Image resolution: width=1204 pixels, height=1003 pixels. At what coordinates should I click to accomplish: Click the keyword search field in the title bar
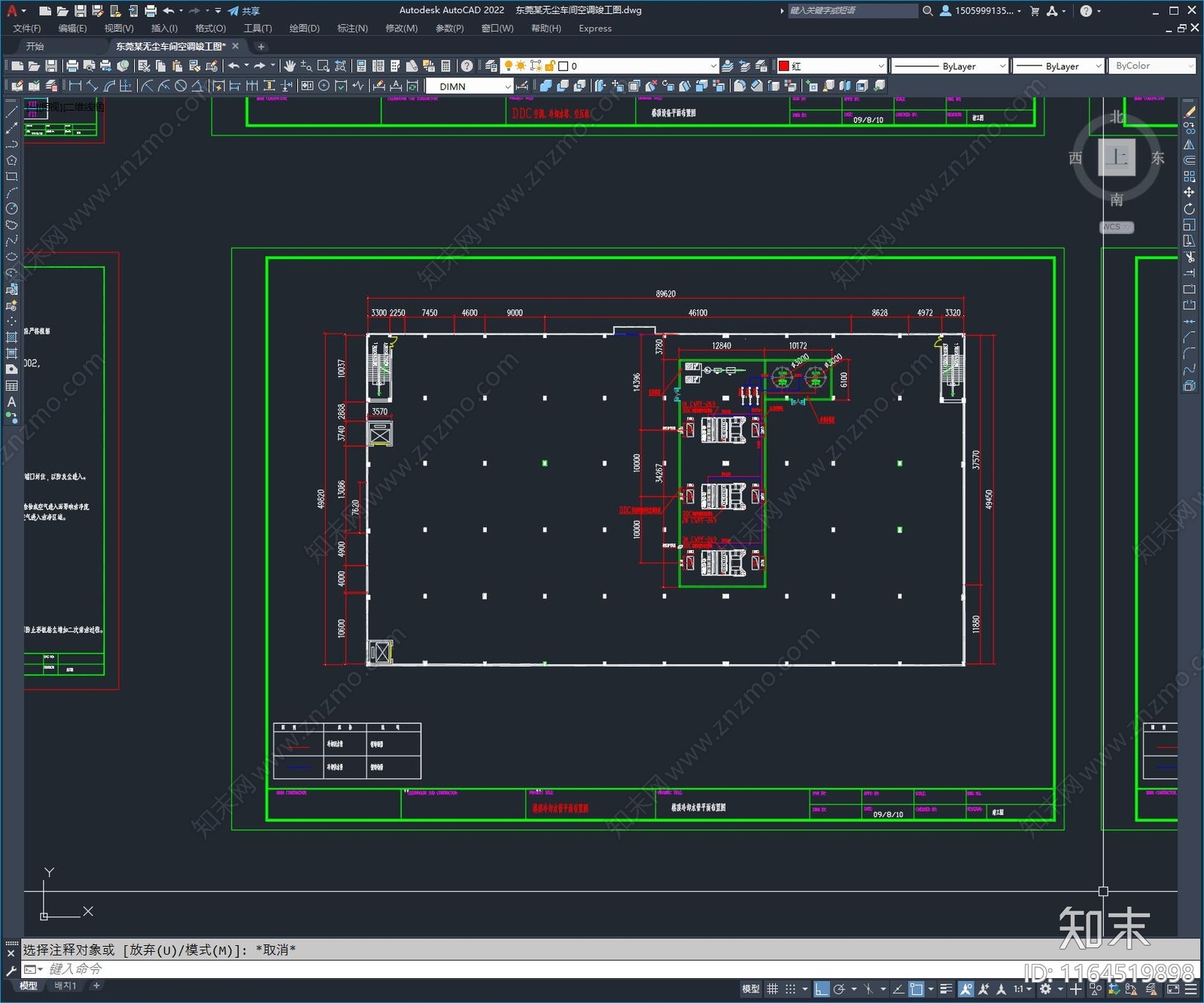(x=853, y=11)
